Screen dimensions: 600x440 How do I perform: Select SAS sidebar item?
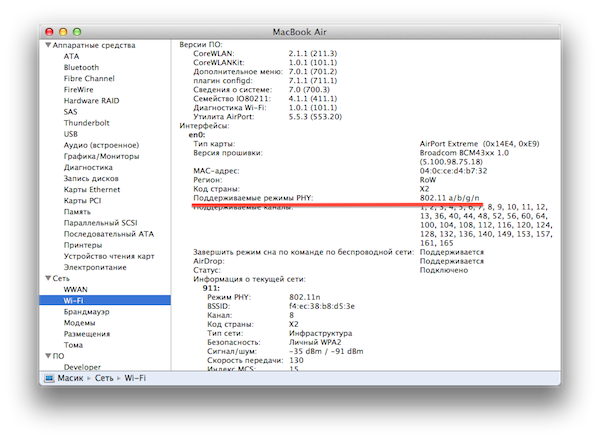point(70,112)
